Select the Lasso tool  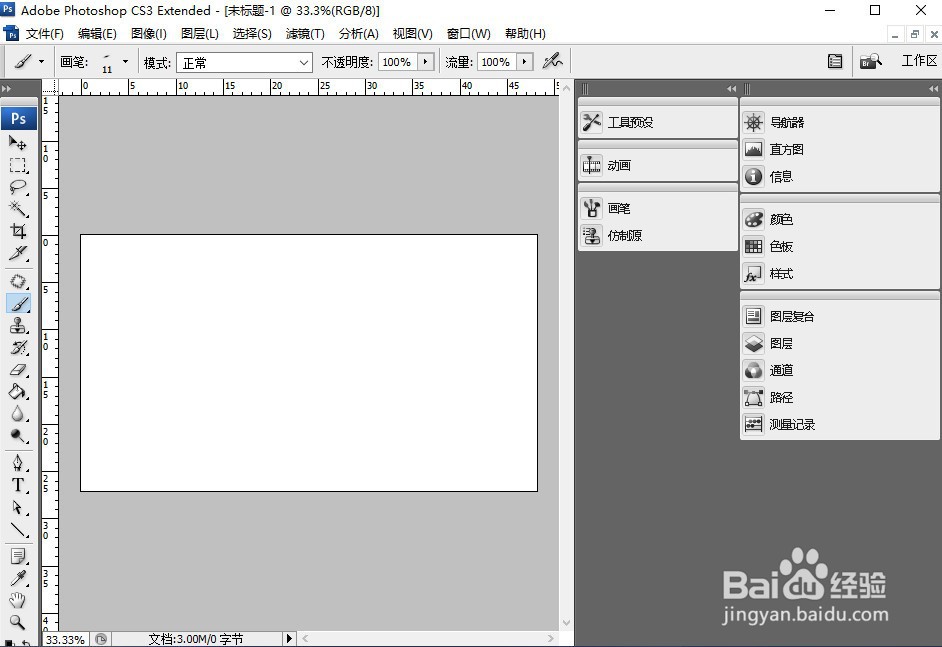pyautogui.click(x=18, y=187)
